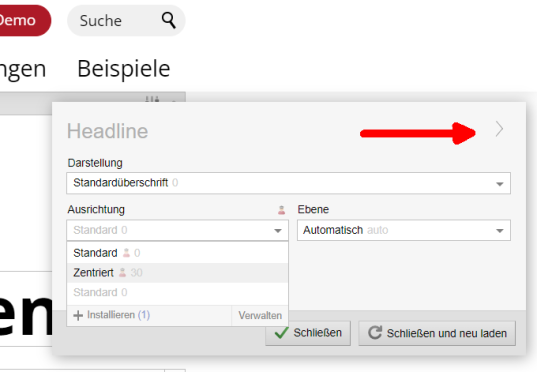The image size is (537, 372).
Task: Click the Suche search field
Action: pos(126,21)
